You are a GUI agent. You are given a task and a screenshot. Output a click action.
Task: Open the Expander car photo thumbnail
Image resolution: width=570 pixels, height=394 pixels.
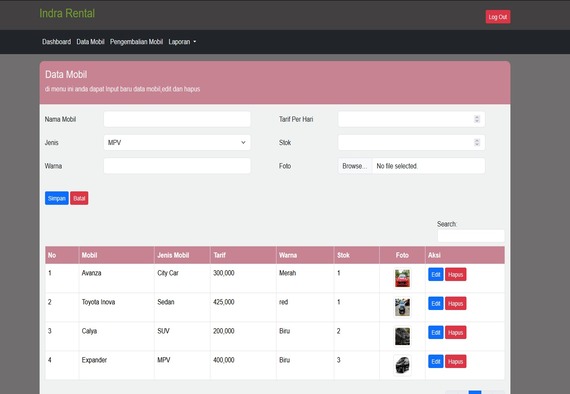(x=402, y=365)
